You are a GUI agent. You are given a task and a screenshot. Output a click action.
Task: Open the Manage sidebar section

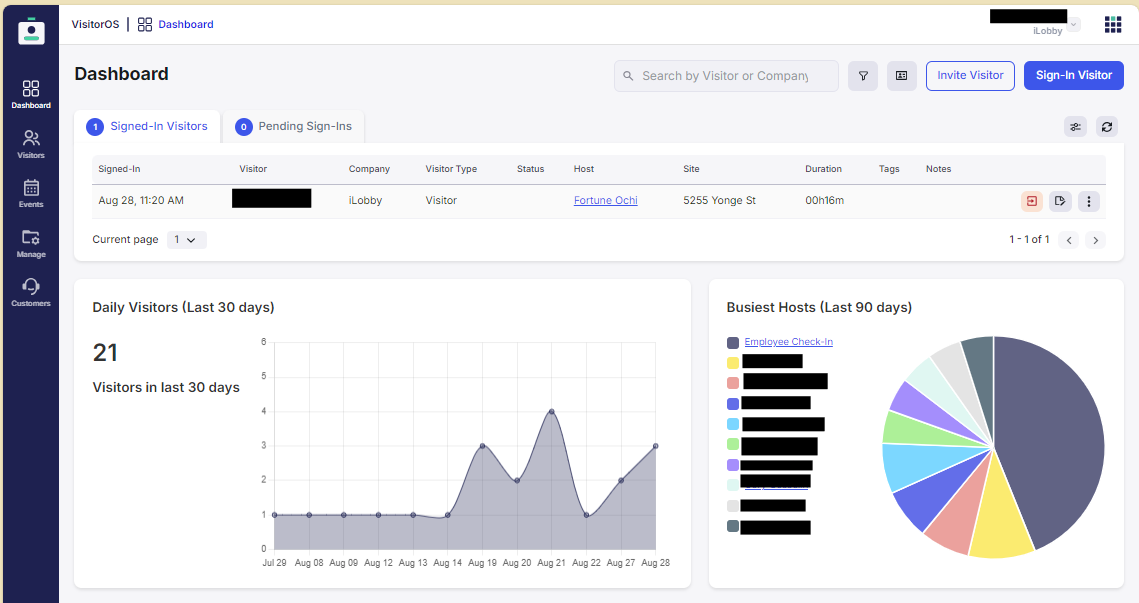click(x=31, y=243)
